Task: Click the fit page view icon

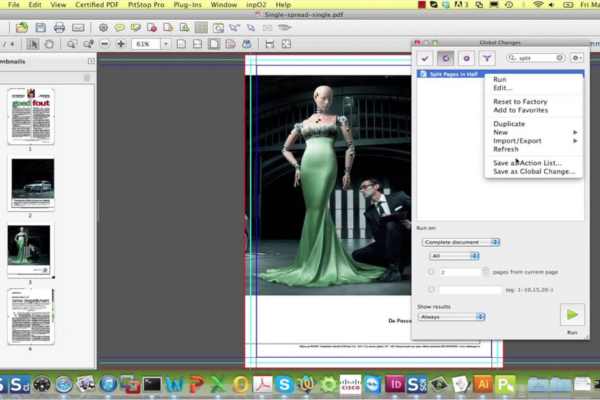Action: tap(214, 44)
